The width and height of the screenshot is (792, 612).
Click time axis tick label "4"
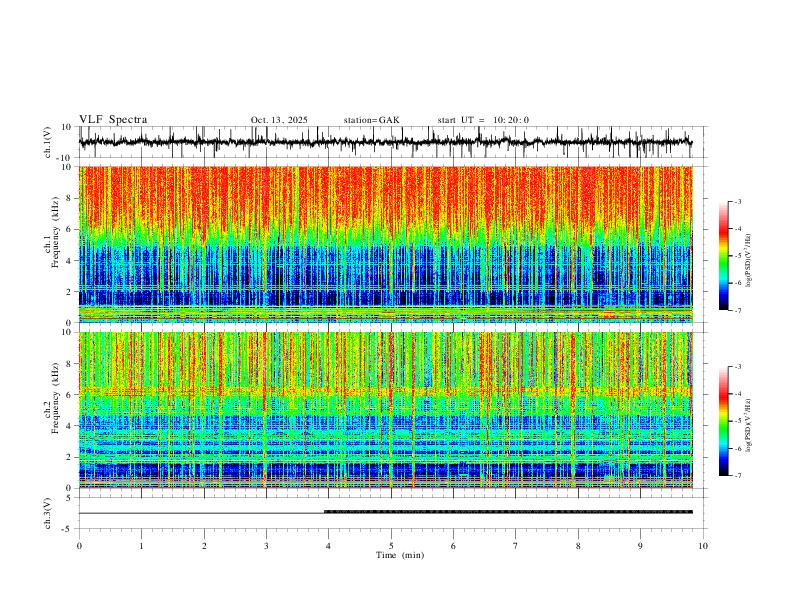pos(329,546)
